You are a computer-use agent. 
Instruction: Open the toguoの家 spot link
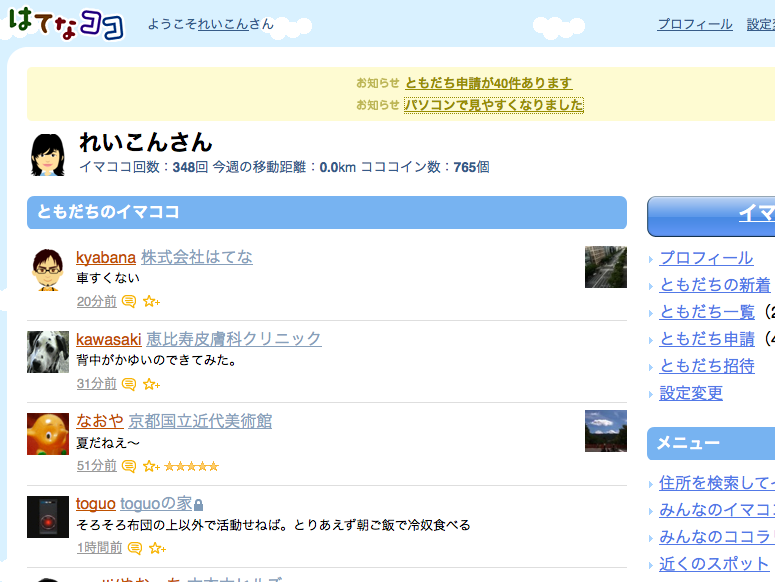click(x=156, y=503)
